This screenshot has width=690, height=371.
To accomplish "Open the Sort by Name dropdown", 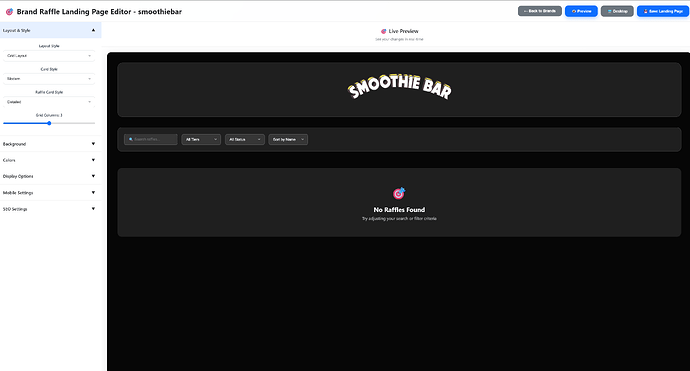I will pos(288,140).
